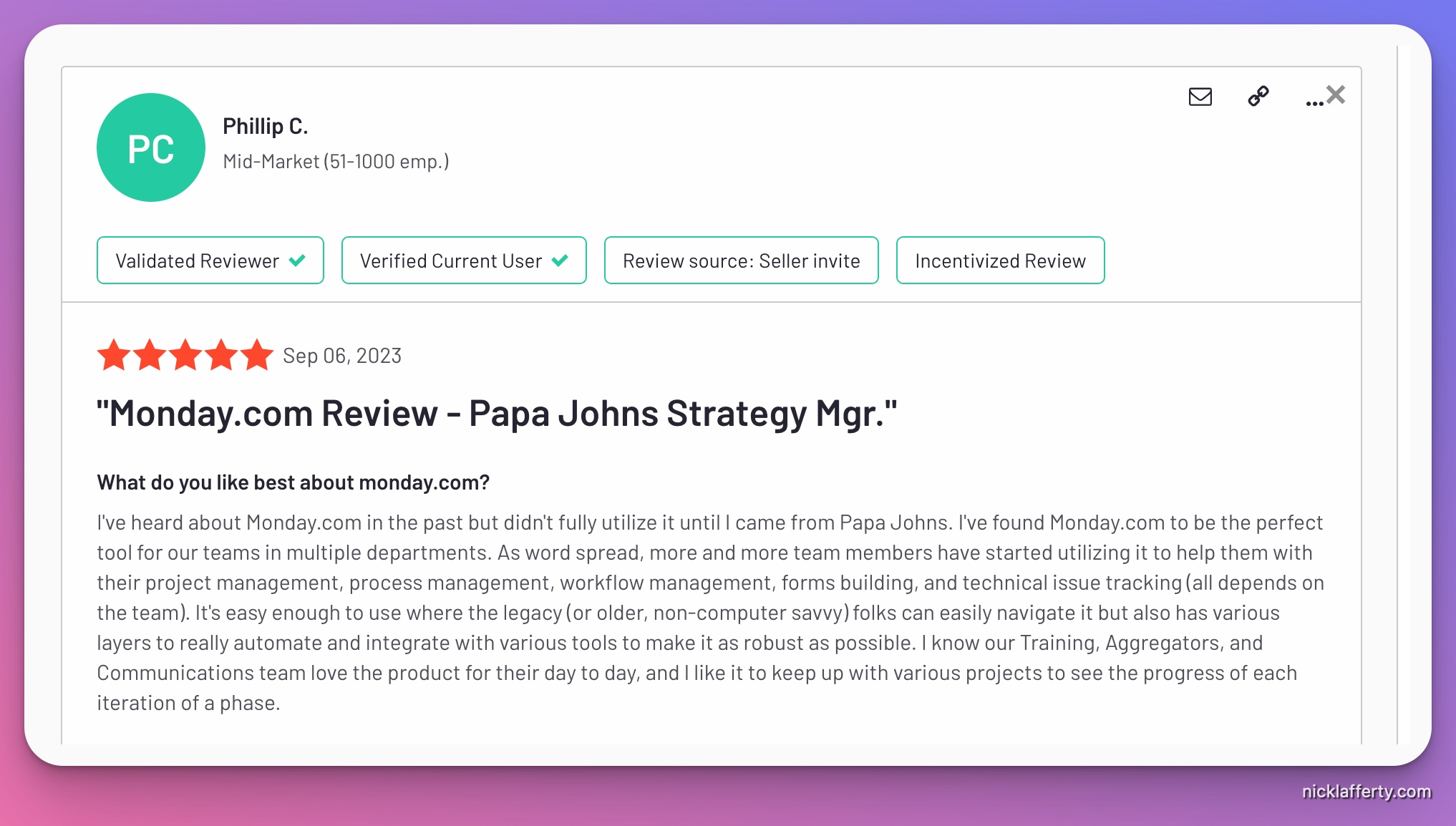Close the review with the X icon
Screen dimensions: 1456x826
1336,94
